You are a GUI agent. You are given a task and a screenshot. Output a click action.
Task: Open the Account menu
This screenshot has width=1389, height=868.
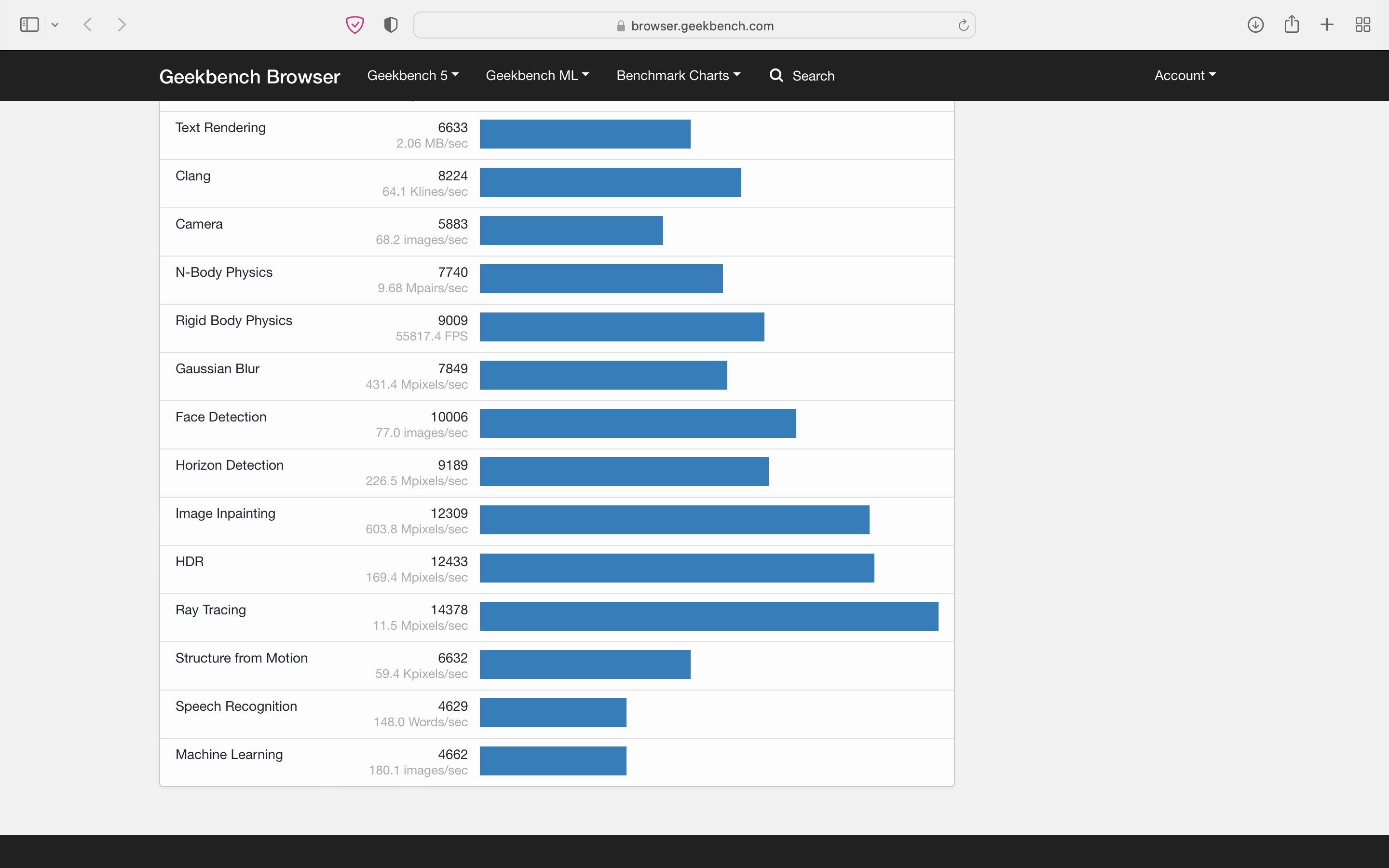[x=1185, y=75]
